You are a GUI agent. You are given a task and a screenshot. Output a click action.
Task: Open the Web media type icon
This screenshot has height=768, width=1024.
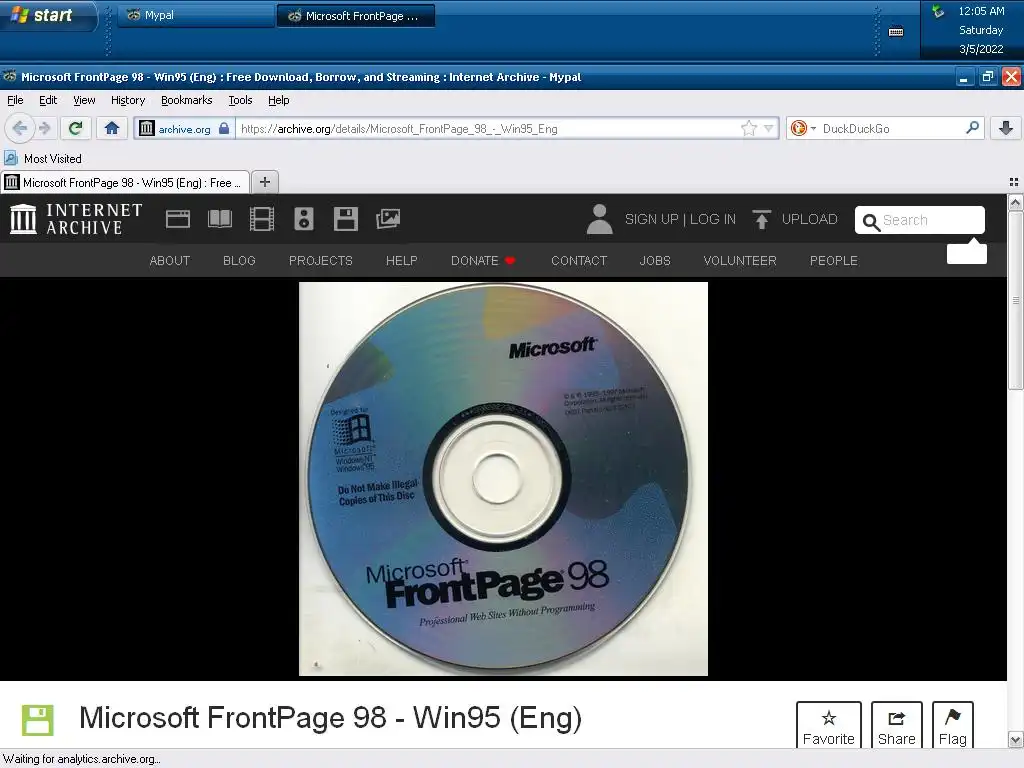178,219
